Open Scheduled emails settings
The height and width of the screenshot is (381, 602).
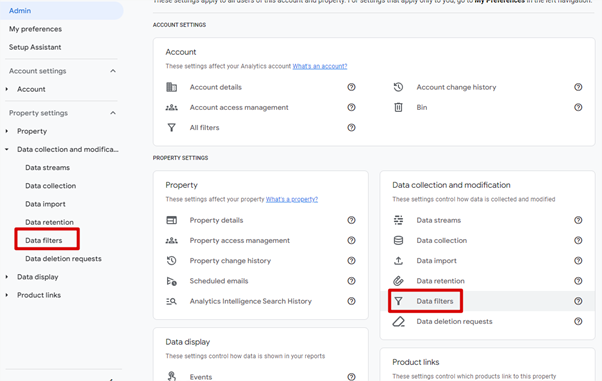219,281
